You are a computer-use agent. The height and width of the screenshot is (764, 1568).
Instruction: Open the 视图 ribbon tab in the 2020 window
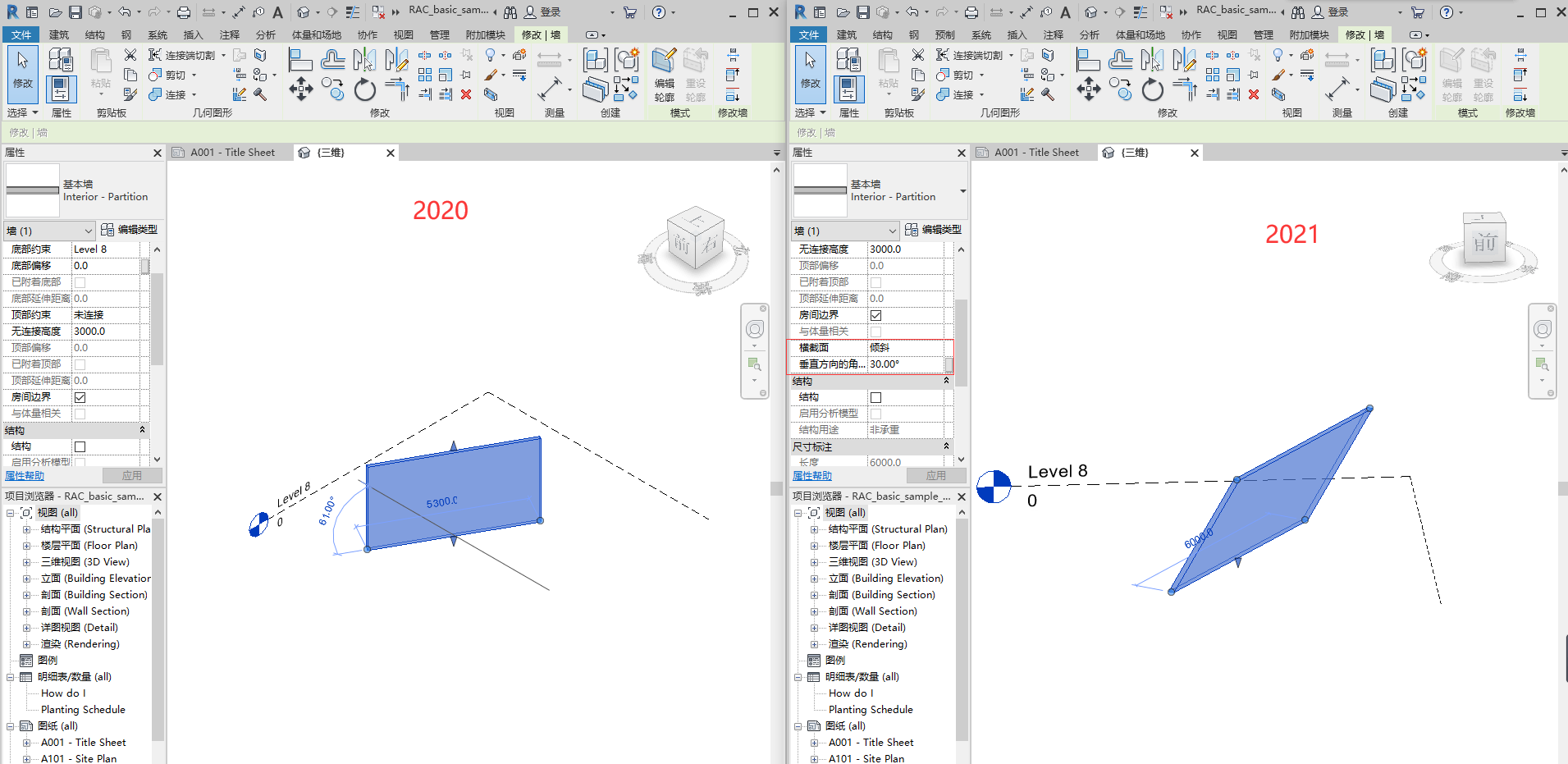click(x=403, y=34)
